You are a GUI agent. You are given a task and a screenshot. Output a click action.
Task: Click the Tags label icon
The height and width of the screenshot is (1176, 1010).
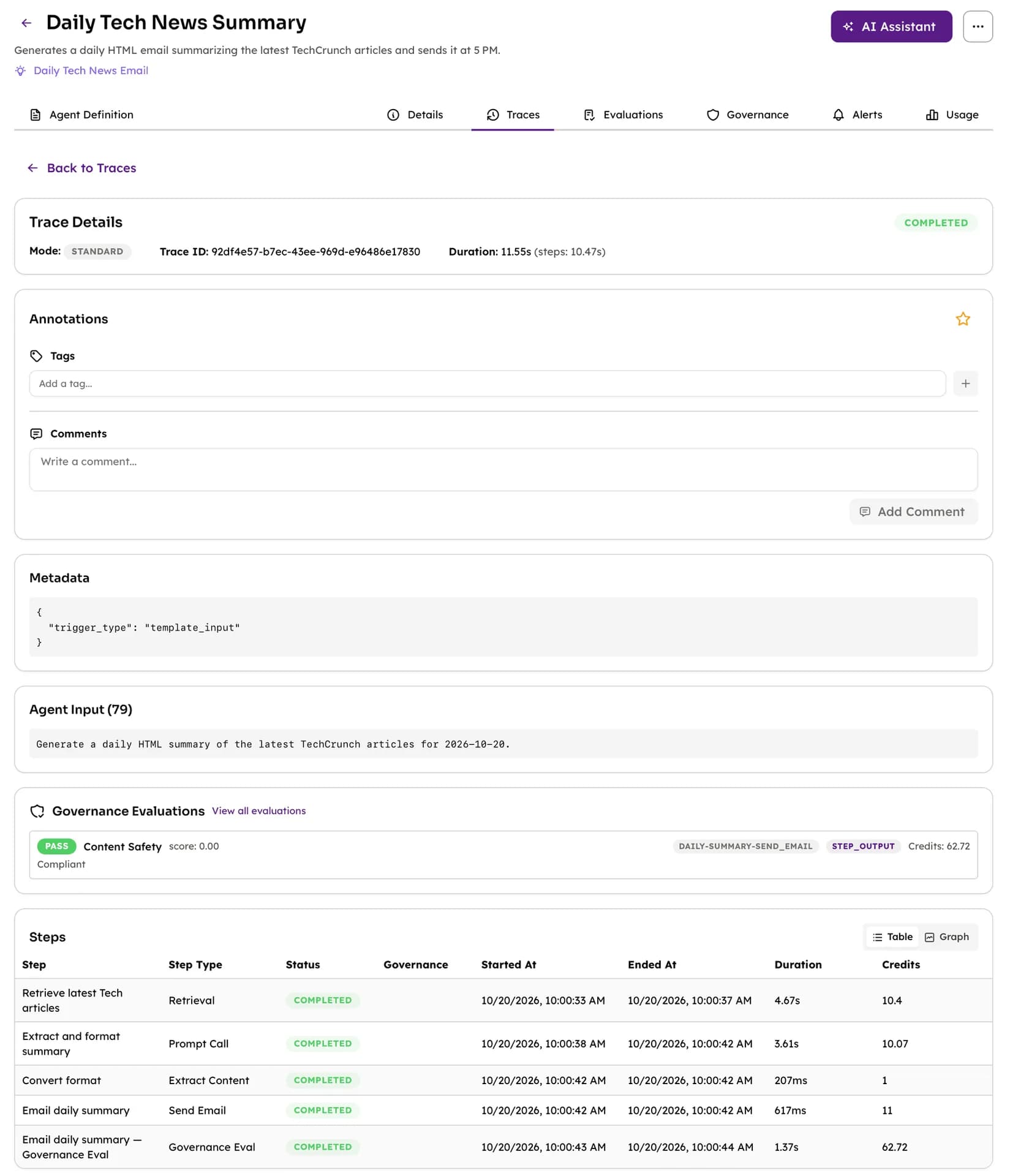click(x=36, y=356)
